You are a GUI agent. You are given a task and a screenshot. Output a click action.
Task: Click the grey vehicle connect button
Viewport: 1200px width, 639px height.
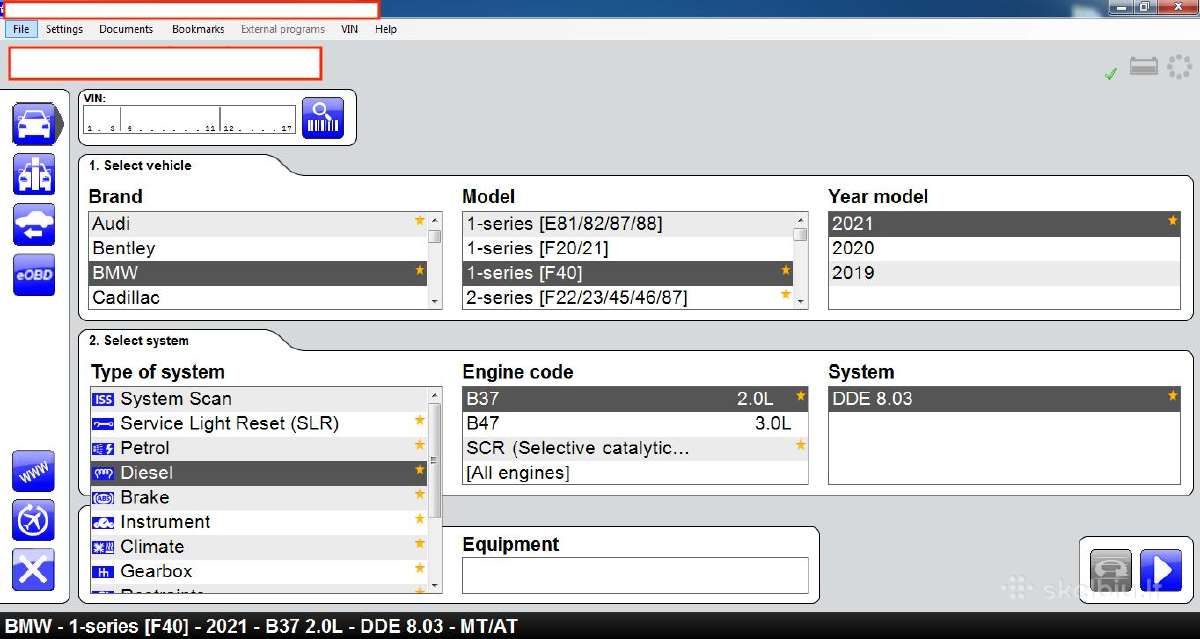point(1111,570)
